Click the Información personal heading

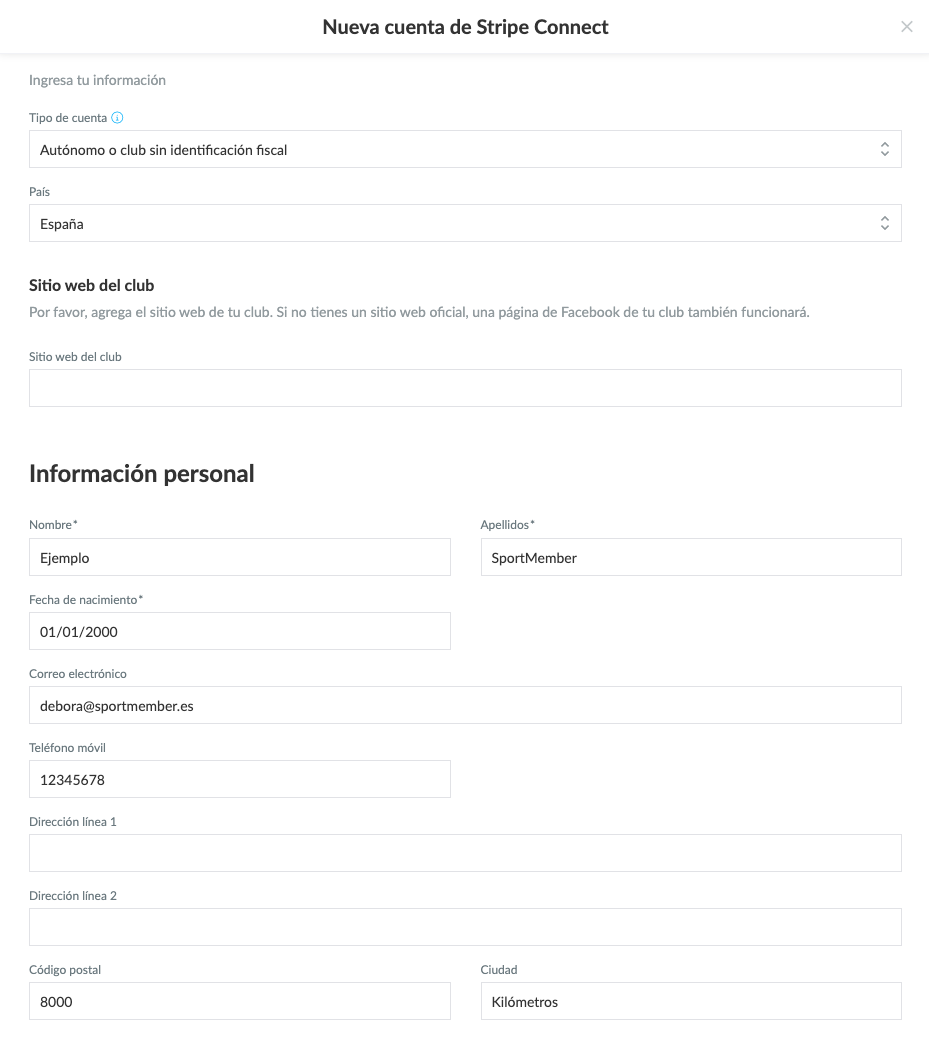click(141, 474)
